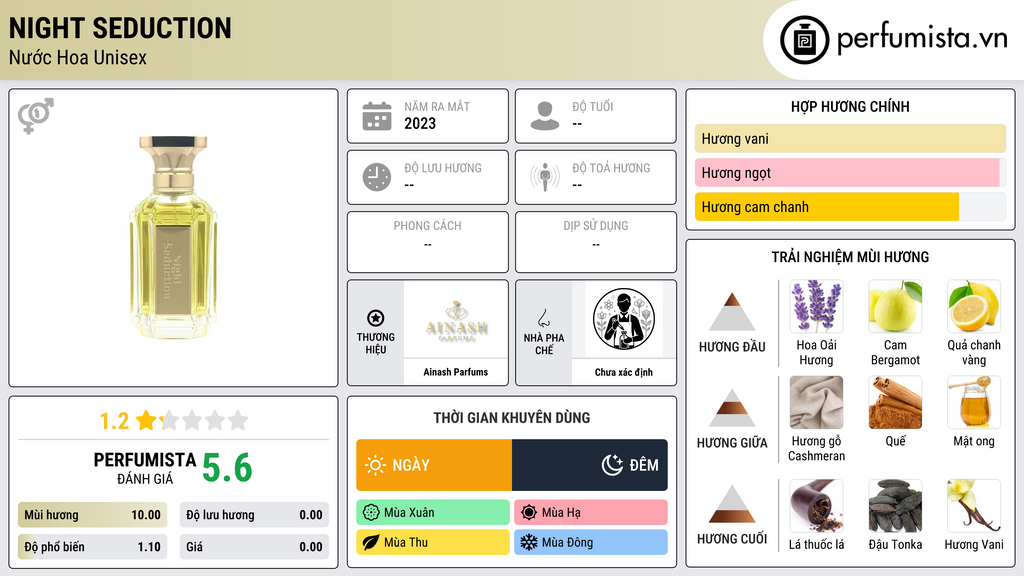Click the snowflake icon for Mùa Đông
The width and height of the screenshot is (1024, 576).
pos(529,542)
